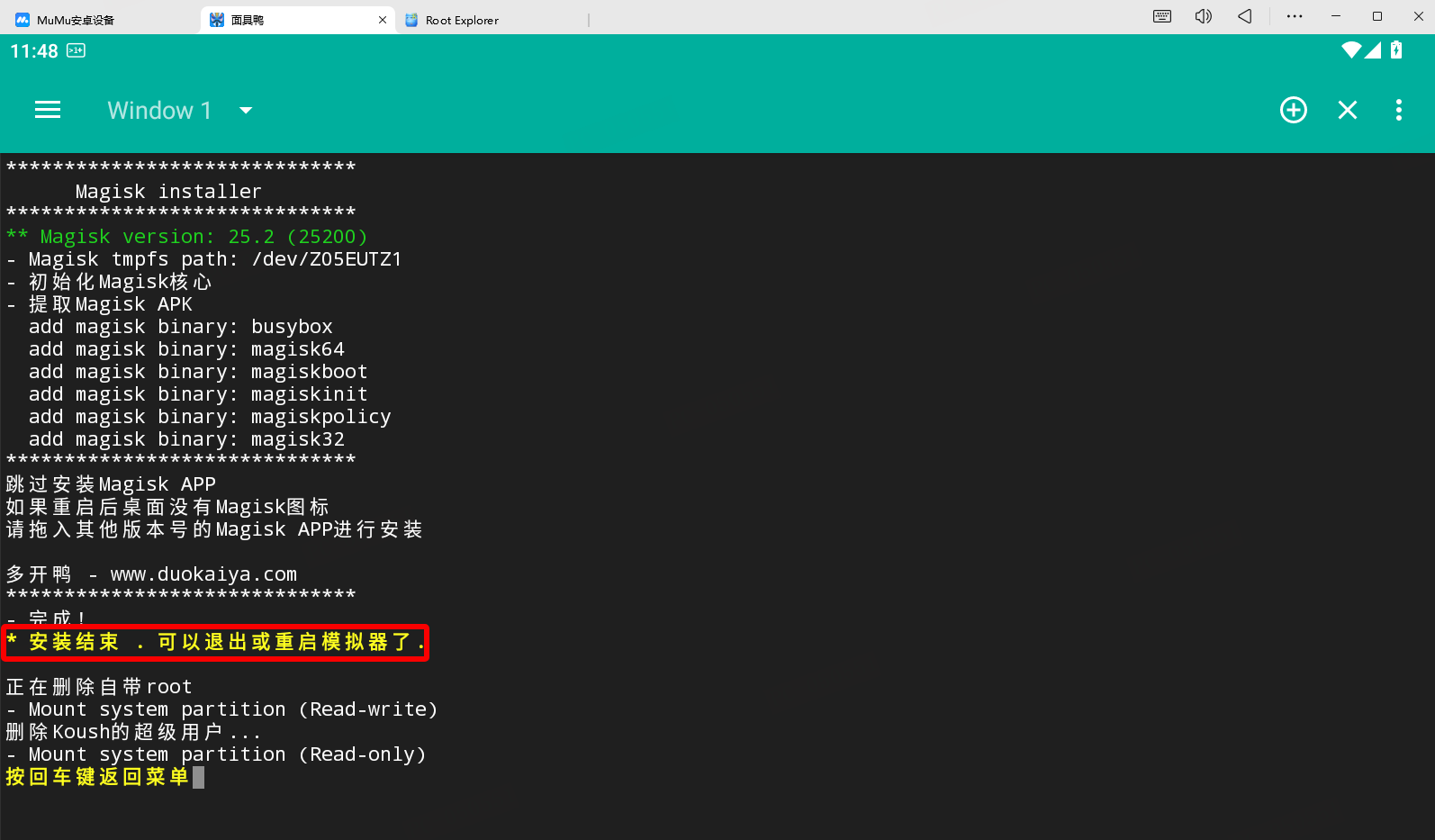This screenshot has height=840, width=1435.
Task: Click the www.duokaiya.com text
Action: coord(203,574)
